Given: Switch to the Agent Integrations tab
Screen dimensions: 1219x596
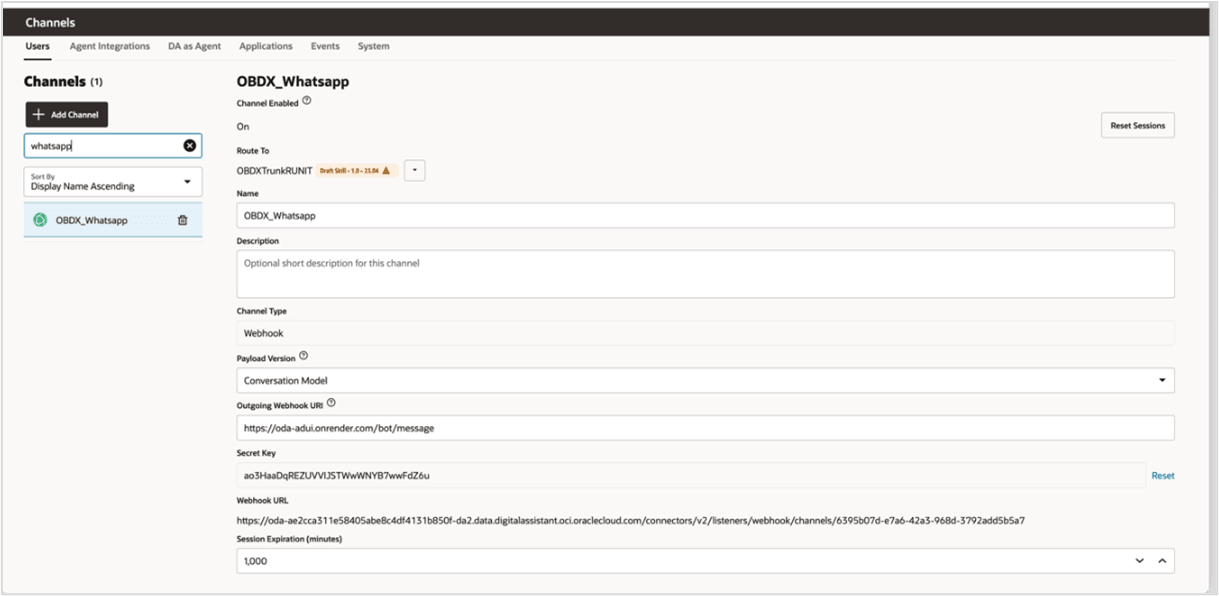Looking at the screenshot, I should (110, 46).
